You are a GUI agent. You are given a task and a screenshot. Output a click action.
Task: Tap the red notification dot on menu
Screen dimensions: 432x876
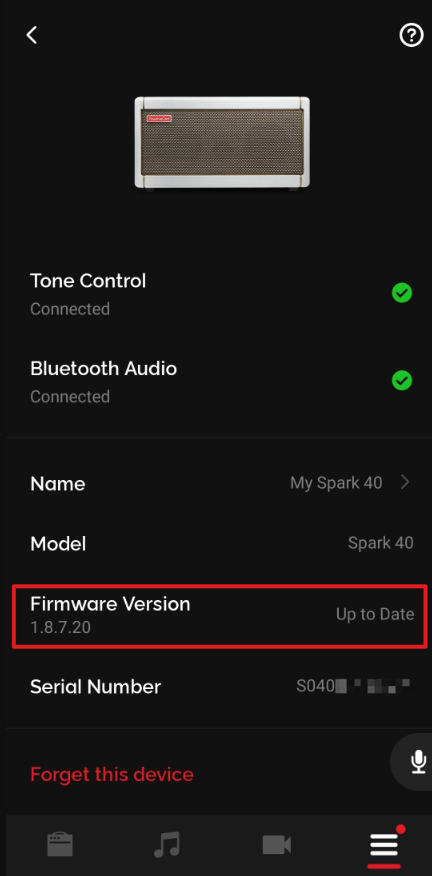point(400,829)
